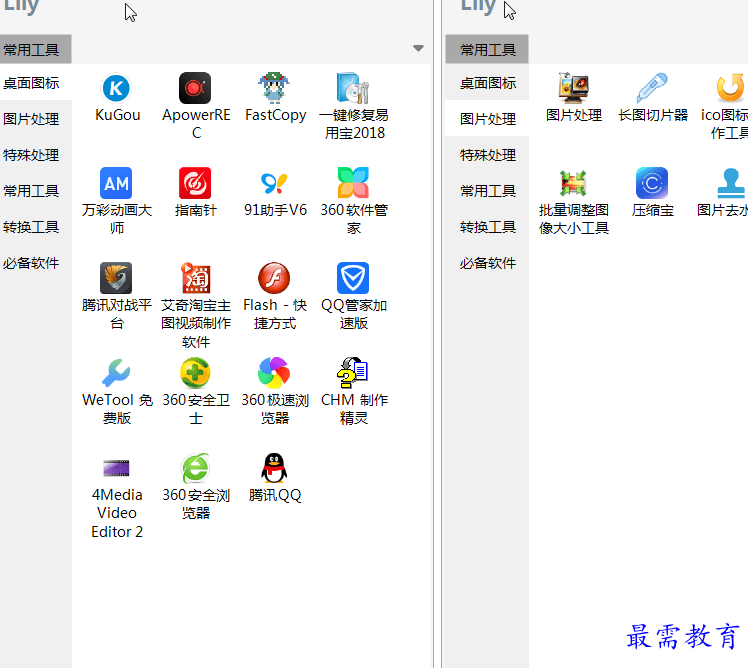Image resolution: width=748 pixels, height=668 pixels.
Task: Open 长图切片器 tool icon
Action: point(652,89)
